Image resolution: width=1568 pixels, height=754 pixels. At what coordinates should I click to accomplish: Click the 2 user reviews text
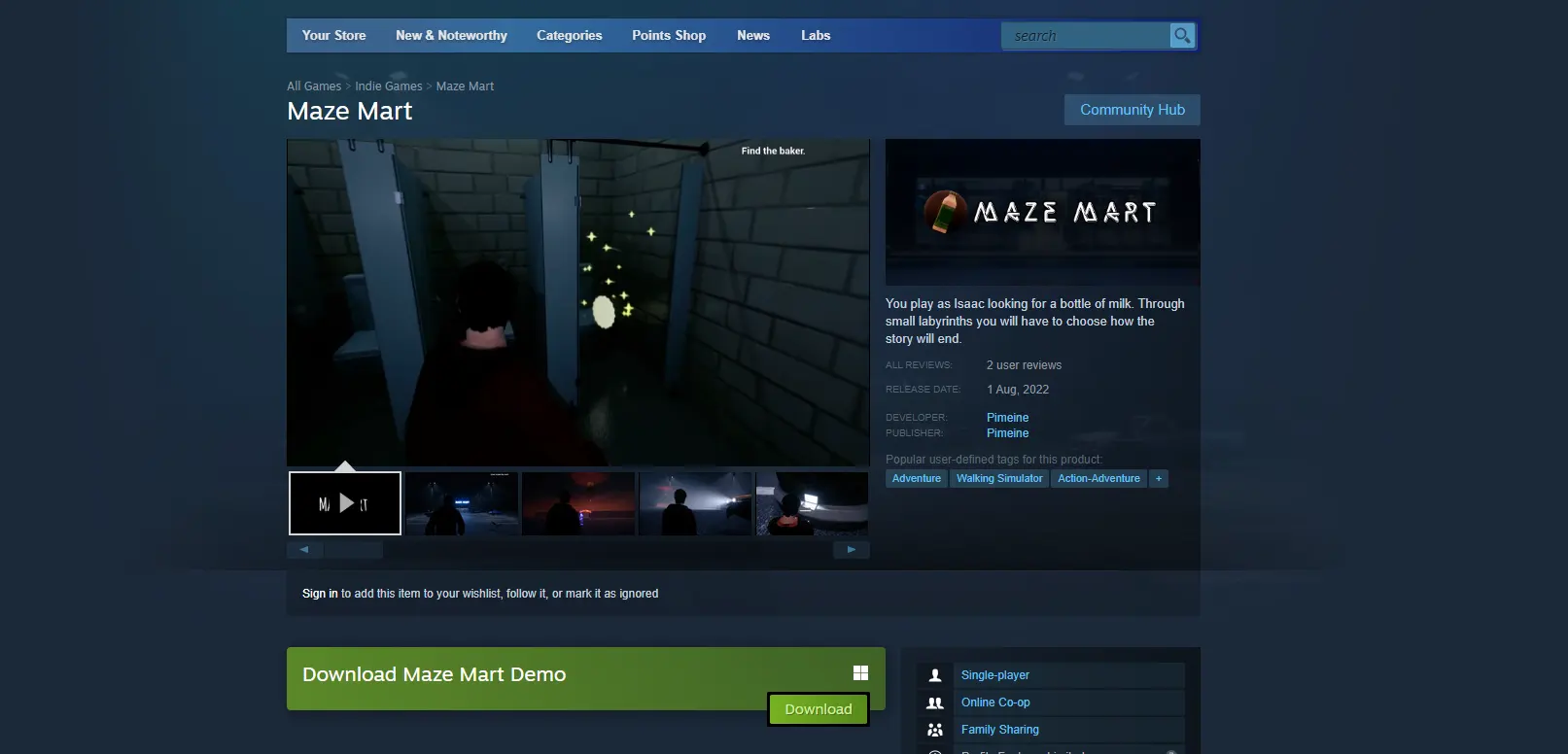point(1024,365)
